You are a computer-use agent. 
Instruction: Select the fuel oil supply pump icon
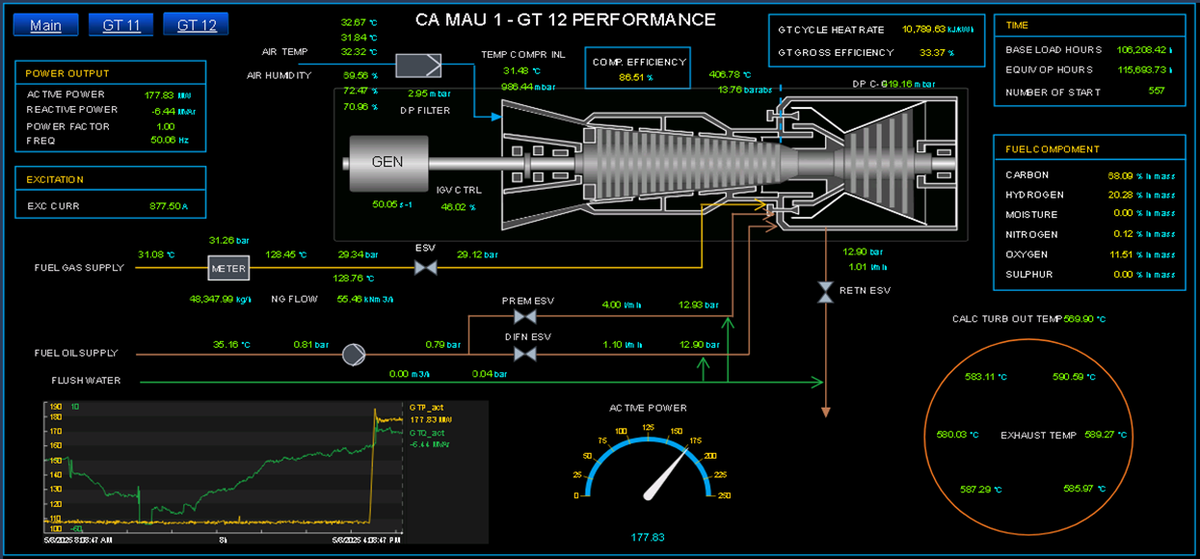(x=354, y=354)
